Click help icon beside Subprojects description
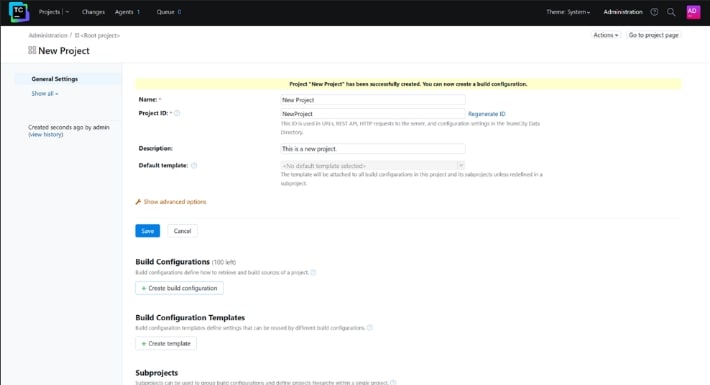This screenshot has width=710, height=385. (x=393, y=382)
